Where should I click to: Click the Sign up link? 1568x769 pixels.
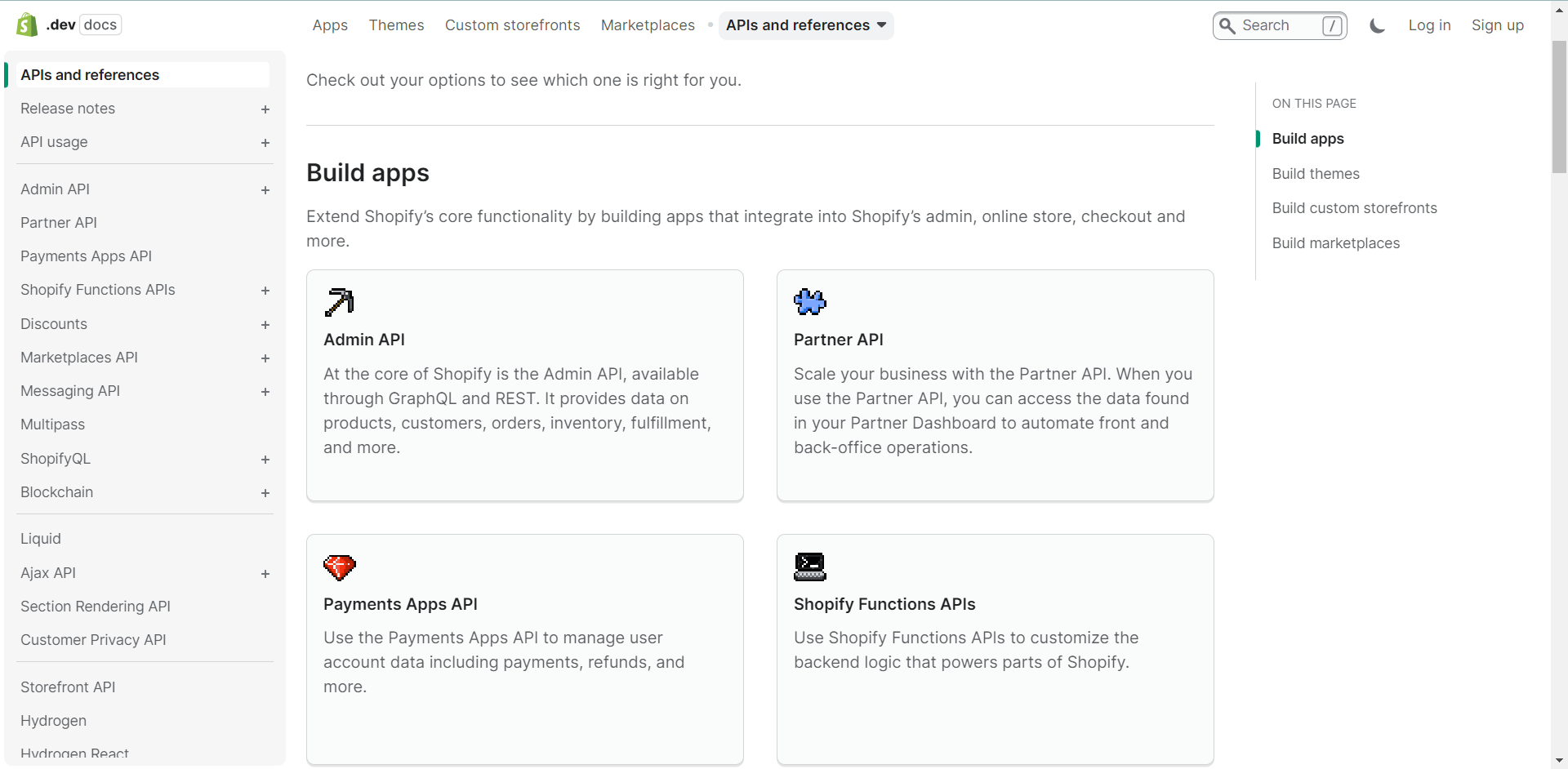1497,25
